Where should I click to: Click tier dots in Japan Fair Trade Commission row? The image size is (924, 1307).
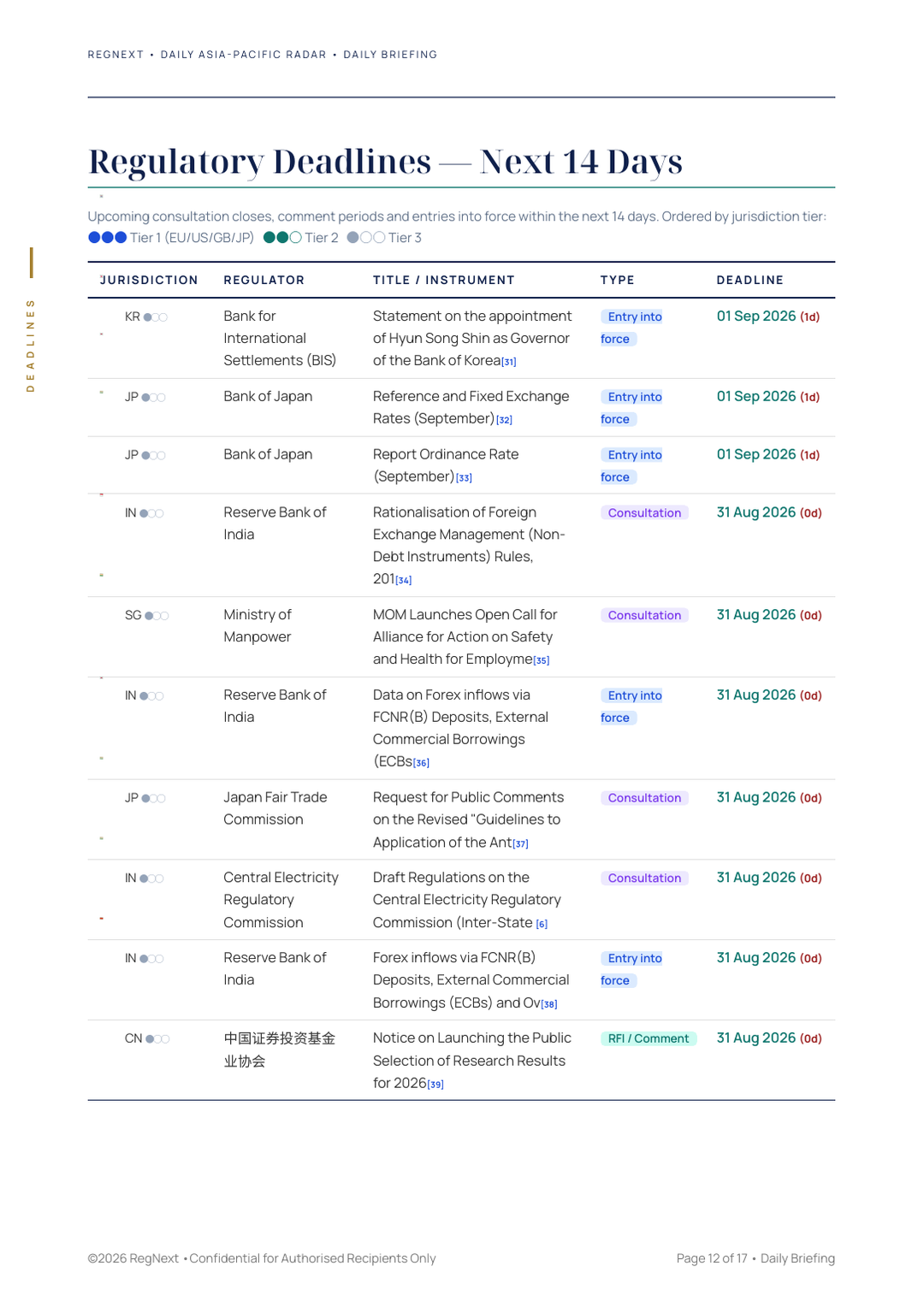tap(154, 799)
